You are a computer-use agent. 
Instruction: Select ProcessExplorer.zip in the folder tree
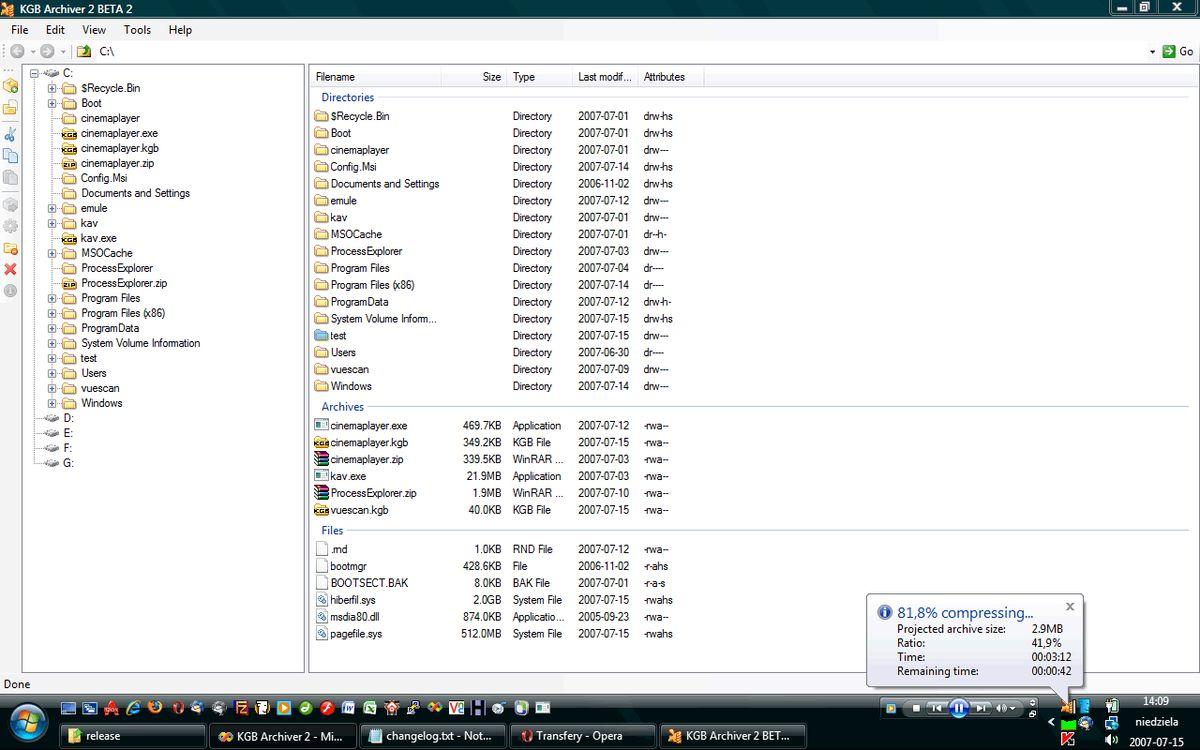pos(124,283)
